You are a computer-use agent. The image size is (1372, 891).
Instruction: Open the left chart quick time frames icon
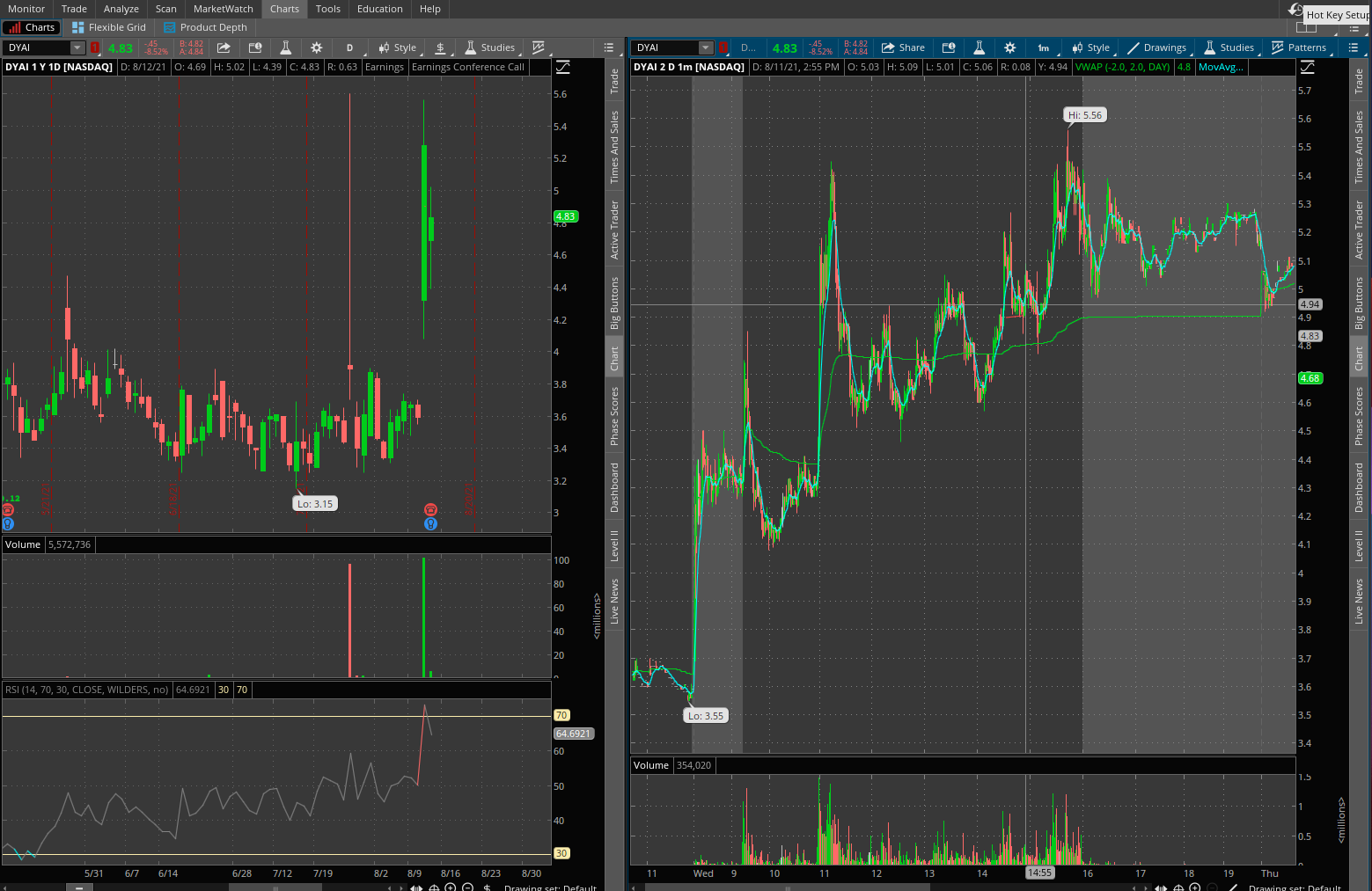tap(255, 47)
